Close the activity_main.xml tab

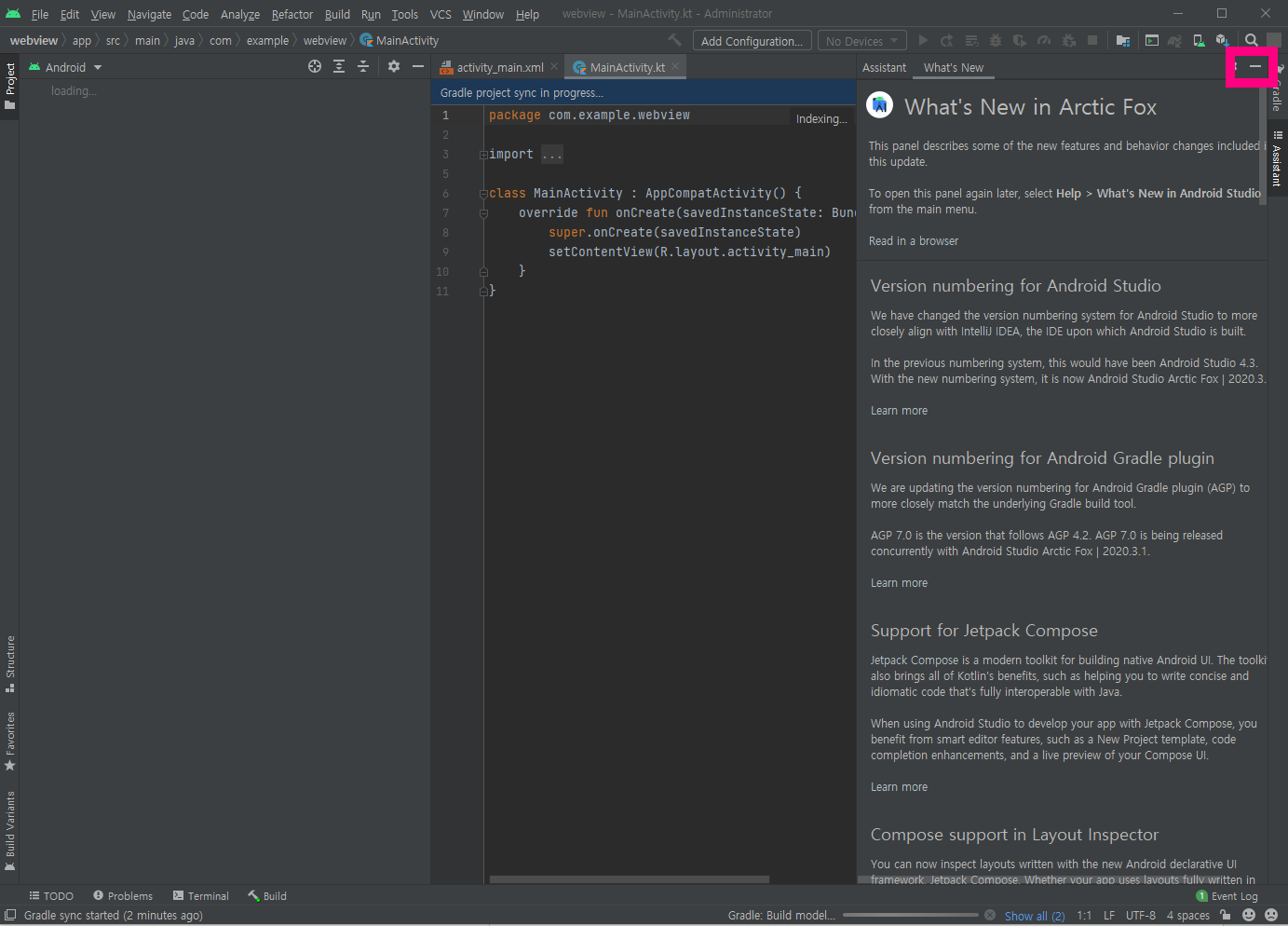[554, 66]
